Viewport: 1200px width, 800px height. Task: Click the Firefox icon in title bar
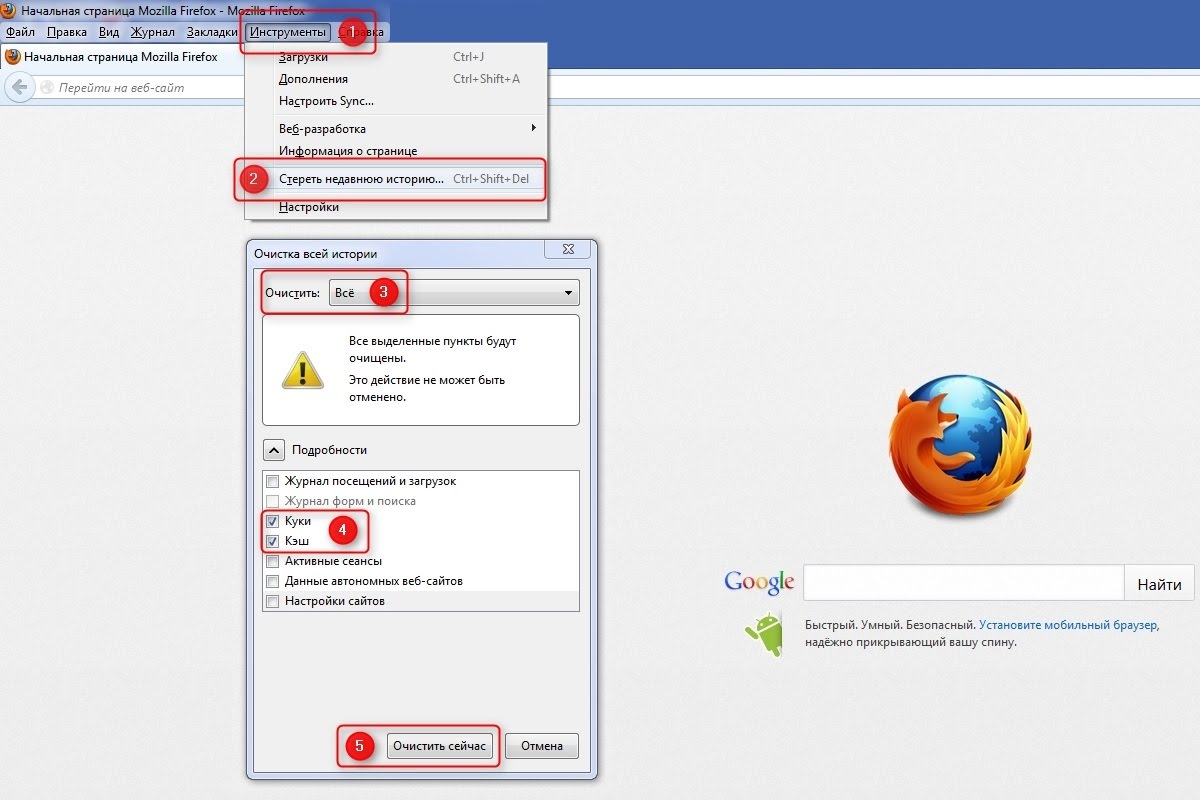coord(10,9)
